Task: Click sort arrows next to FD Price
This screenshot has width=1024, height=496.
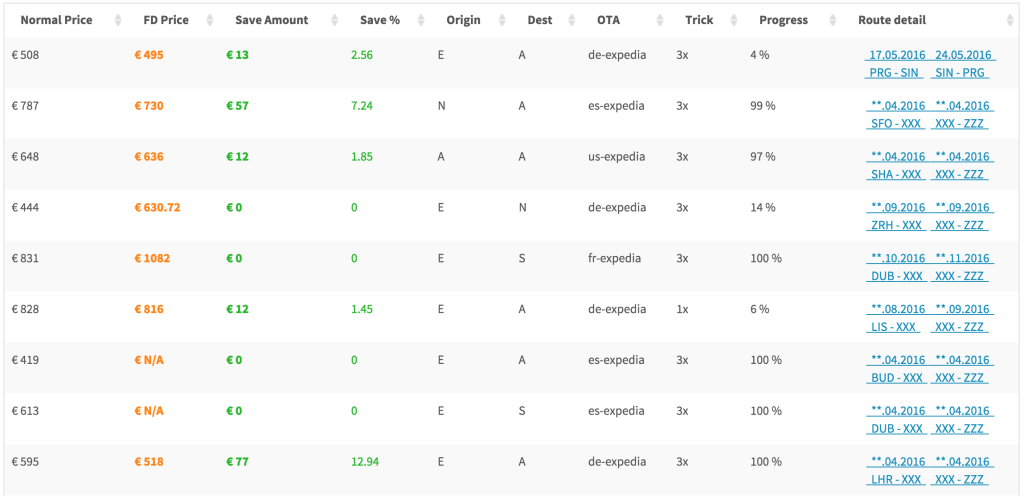Action: (210, 21)
